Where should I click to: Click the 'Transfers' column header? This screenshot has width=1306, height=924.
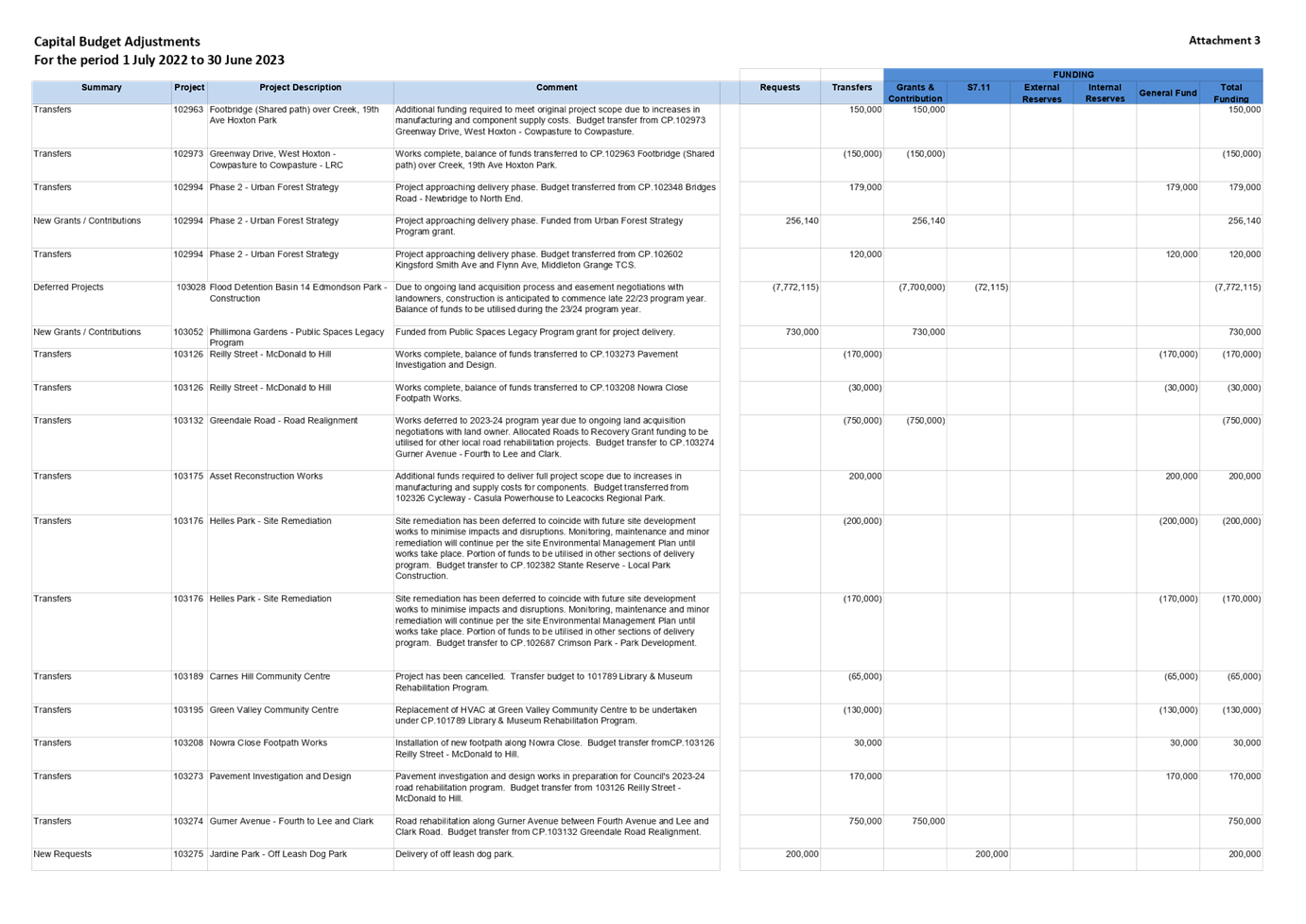(x=852, y=88)
